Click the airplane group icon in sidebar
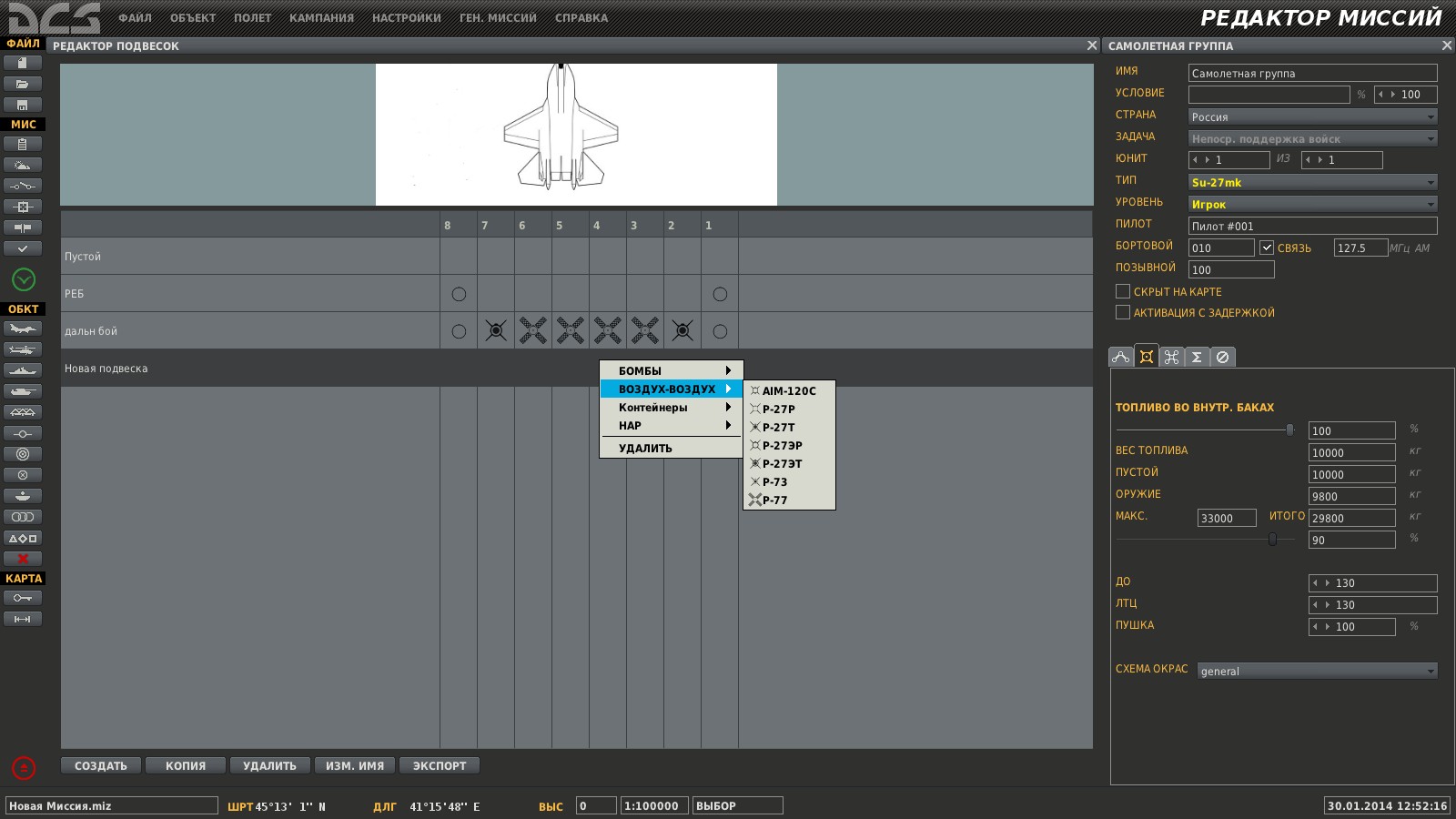The width and height of the screenshot is (1456, 819). click(23, 329)
